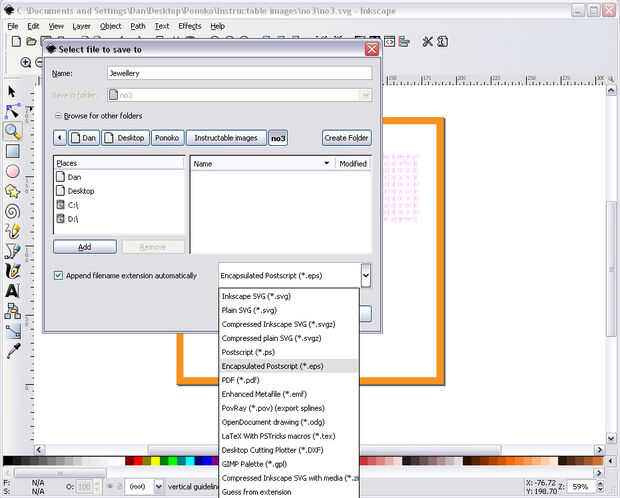The width and height of the screenshot is (620, 498).
Task: Open the Text menu
Action: tap(162, 26)
